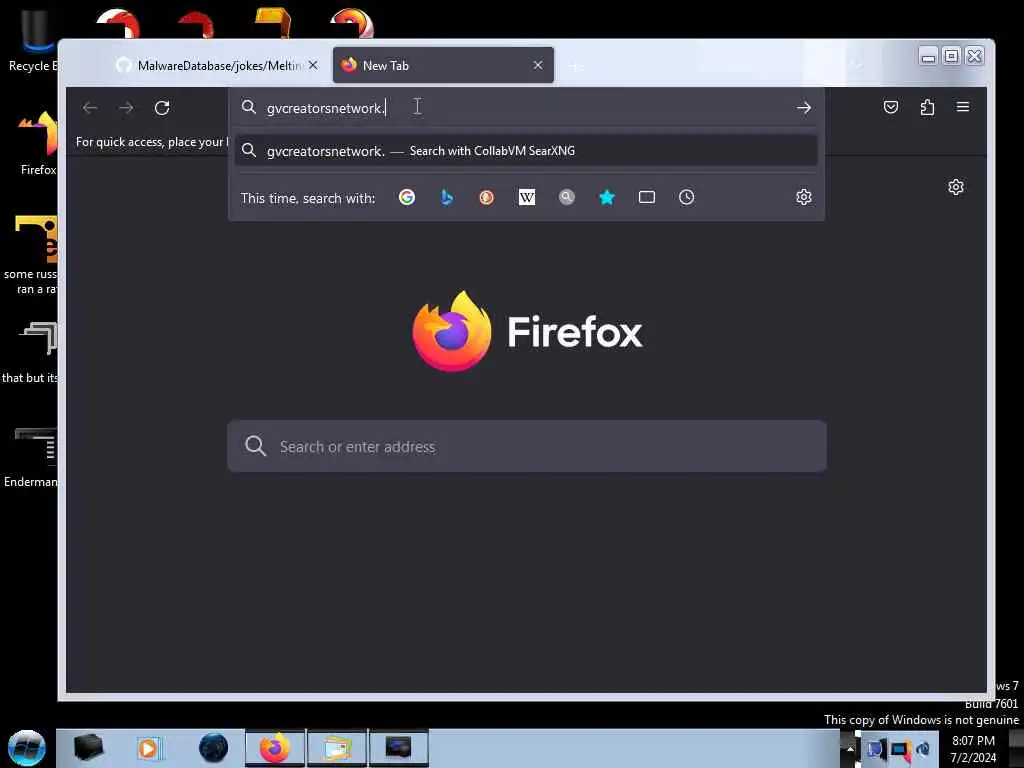Search with CollabVM SearXNG magnifier icon
This screenshot has width=1024, height=768.
tap(567, 197)
